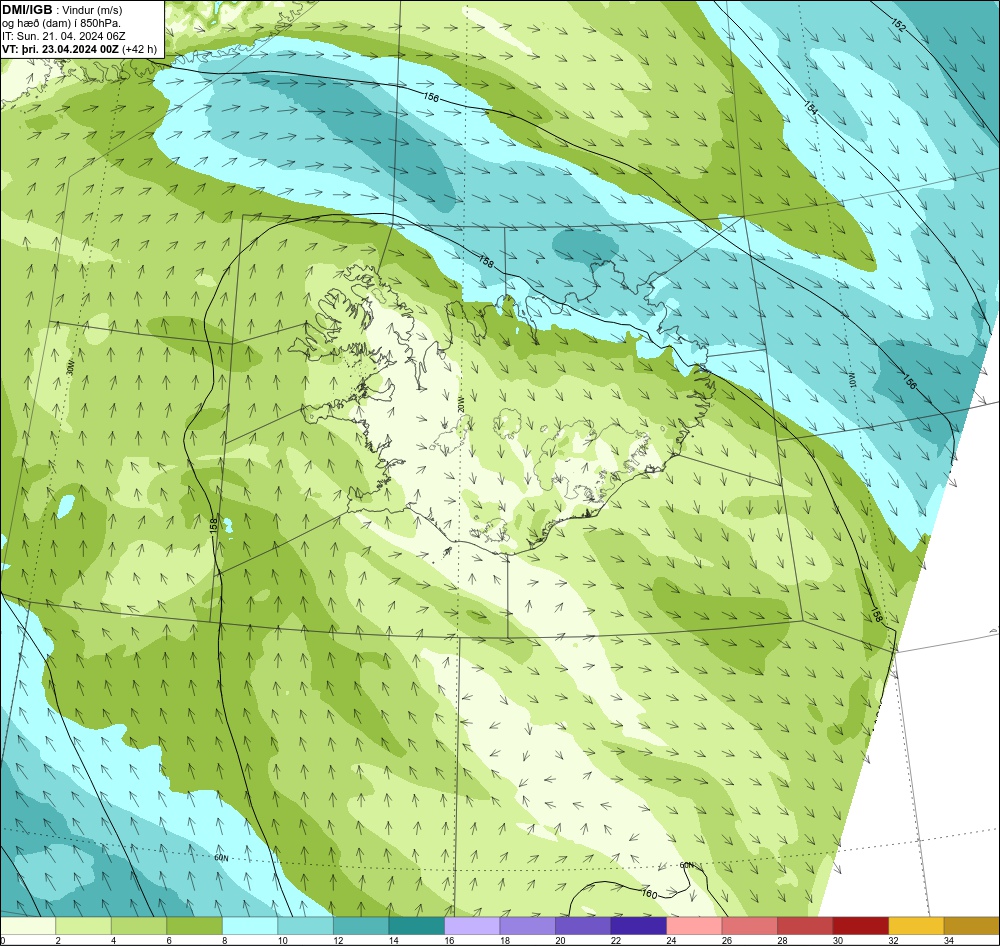Choose the 30–32 m/s dark red legend swatch
The height and width of the screenshot is (946, 1000).
pos(860,926)
